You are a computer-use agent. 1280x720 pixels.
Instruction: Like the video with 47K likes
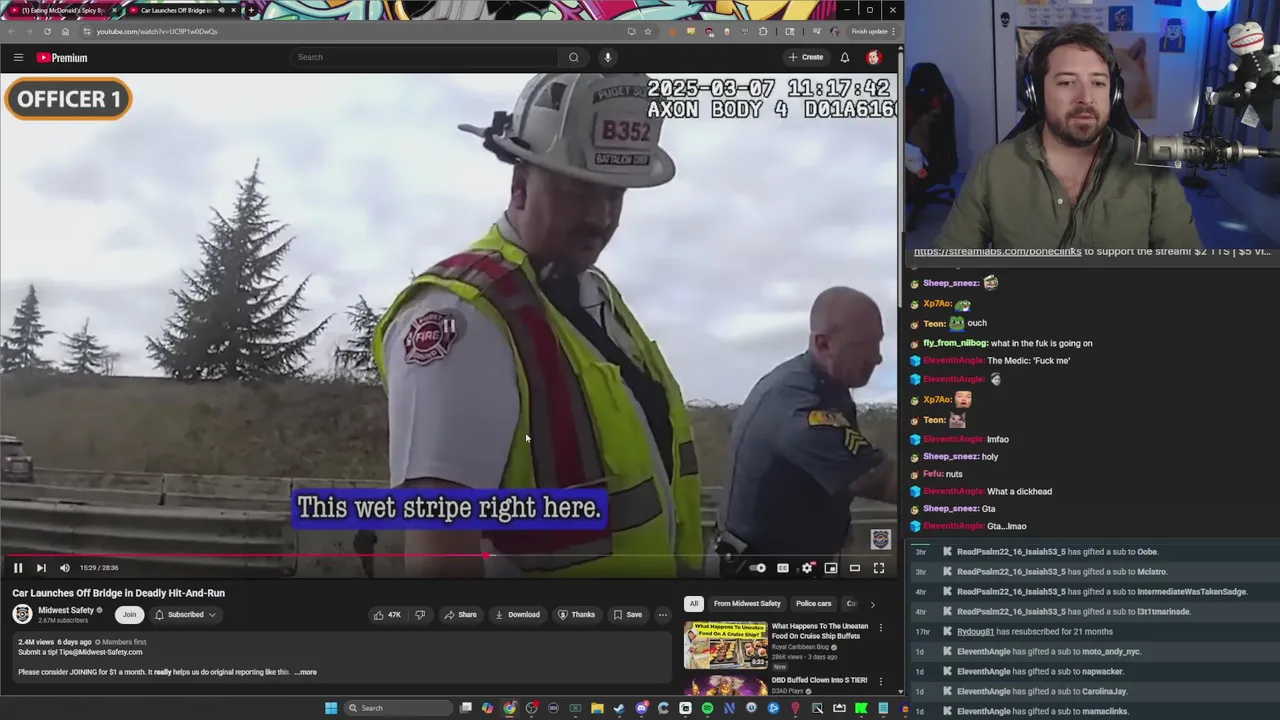tap(387, 615)
